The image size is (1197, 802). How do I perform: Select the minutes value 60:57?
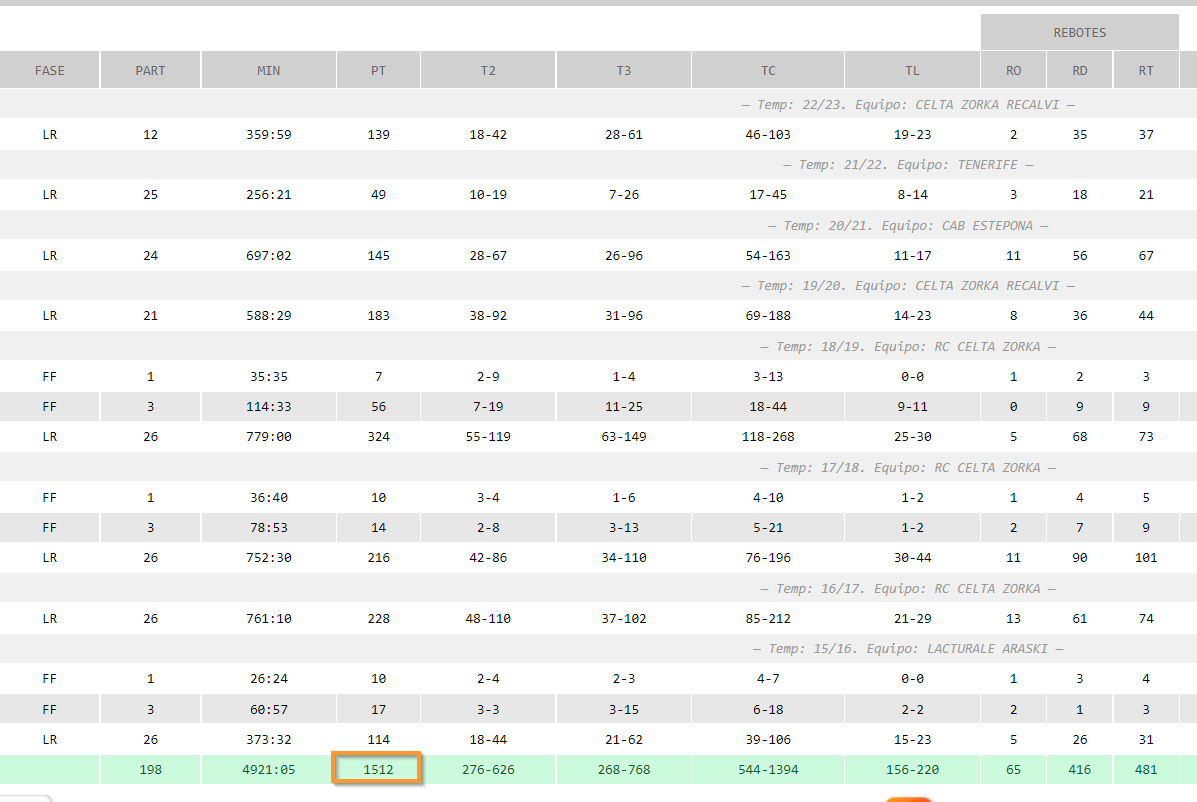(x=269, y=710)
